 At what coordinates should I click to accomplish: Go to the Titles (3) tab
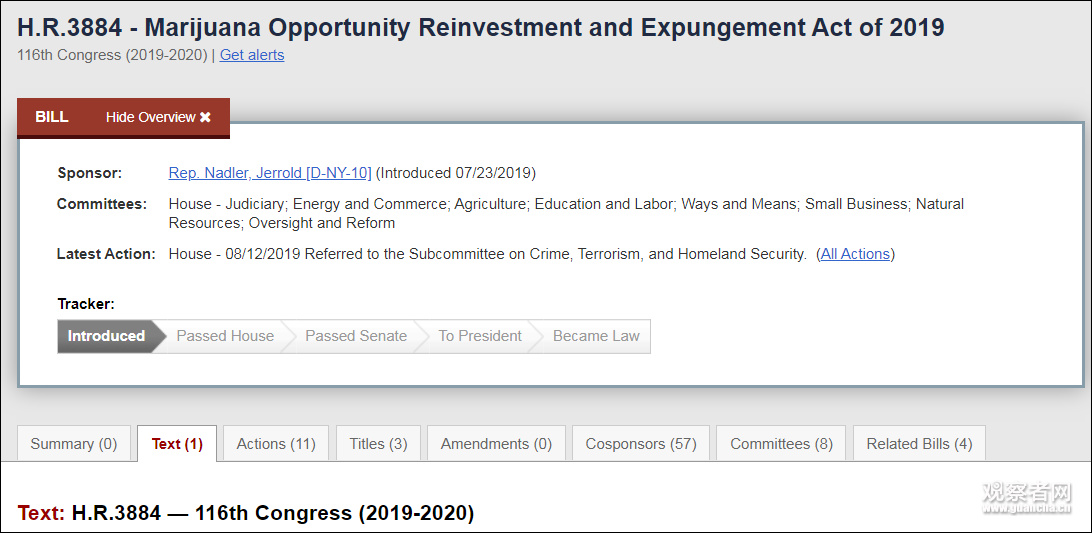coord(378,444)
